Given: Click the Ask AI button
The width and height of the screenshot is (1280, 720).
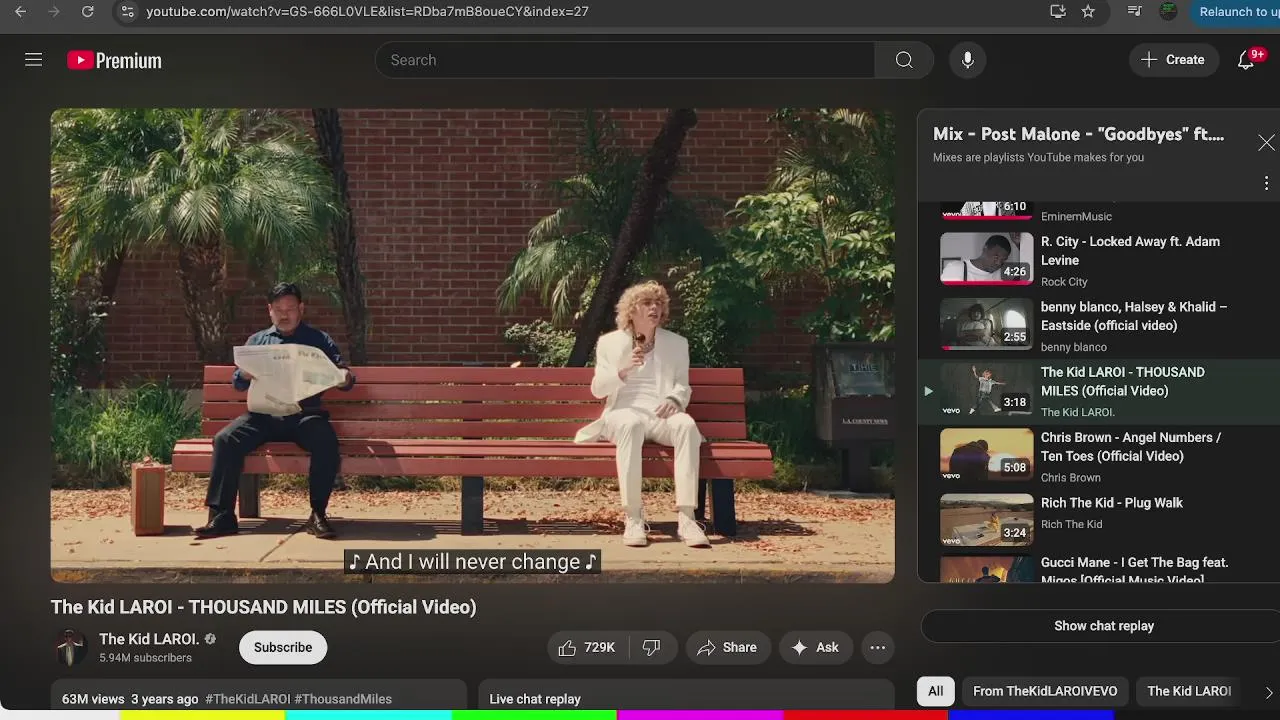Looking at the screenshot, I should tap(815, 648).
